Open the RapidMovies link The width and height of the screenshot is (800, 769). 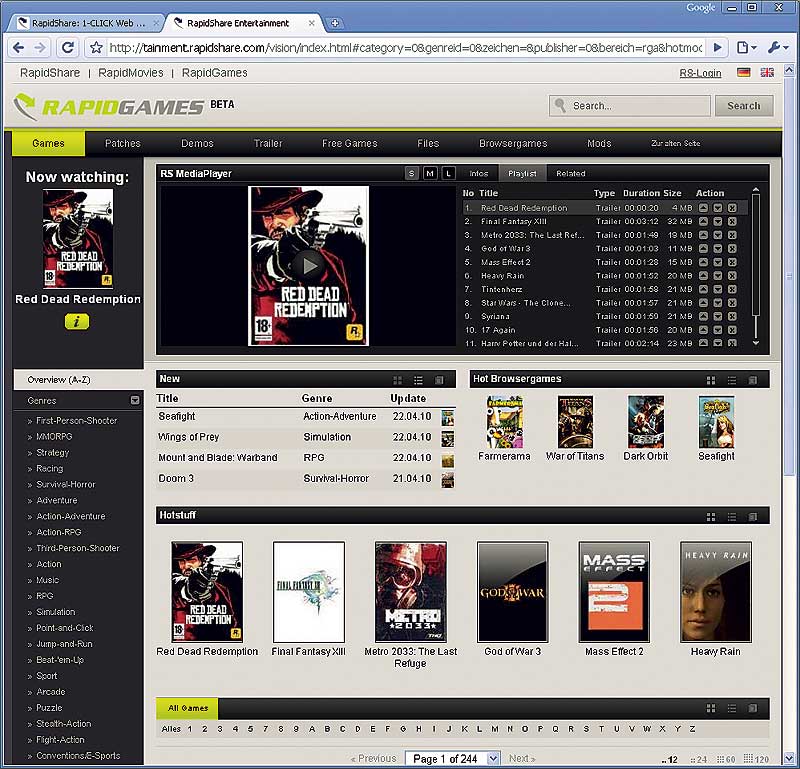tap(131, 73)
